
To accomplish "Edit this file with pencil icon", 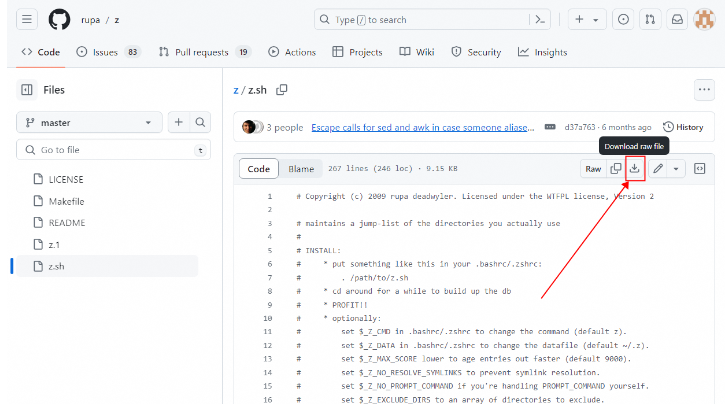I will [x=658, y=169].
